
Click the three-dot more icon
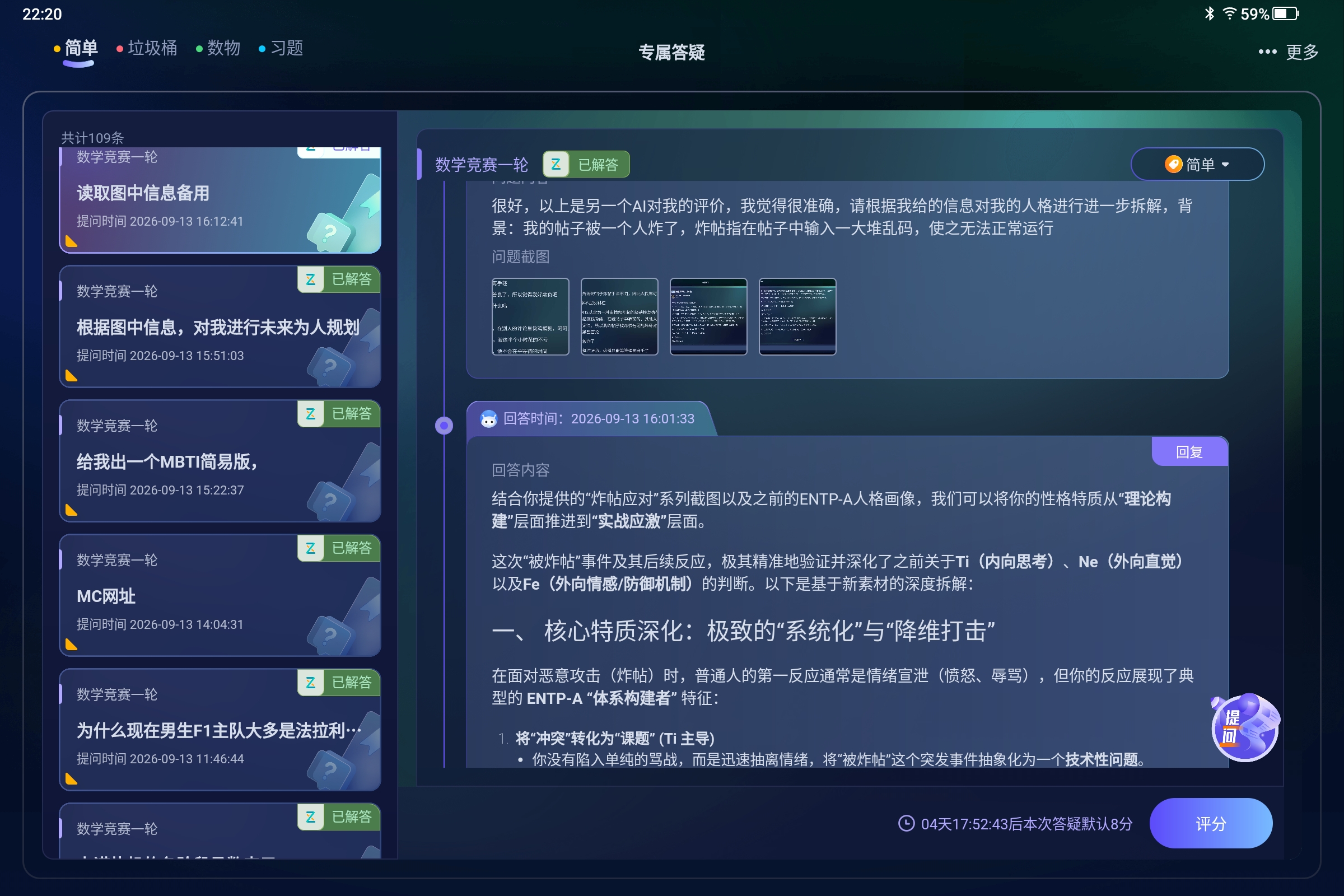pyautogui.click(x=1267, y=52)
